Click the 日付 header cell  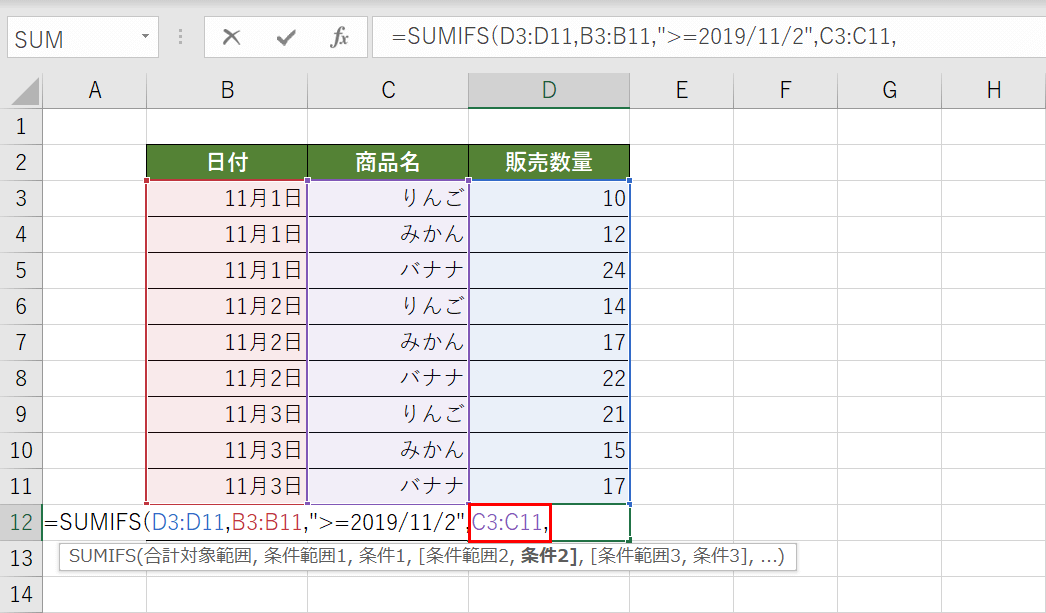coord(227,162)
